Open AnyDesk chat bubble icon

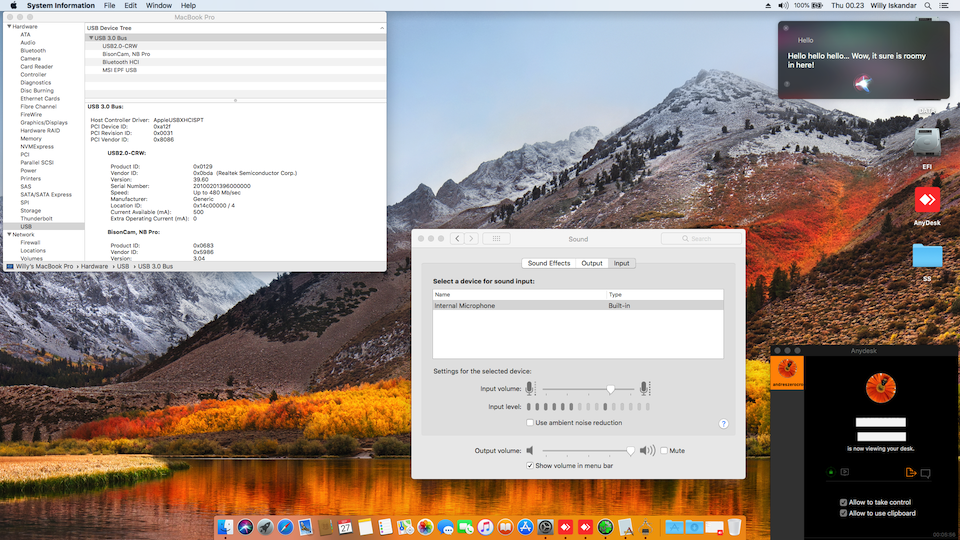coord(926,473)
